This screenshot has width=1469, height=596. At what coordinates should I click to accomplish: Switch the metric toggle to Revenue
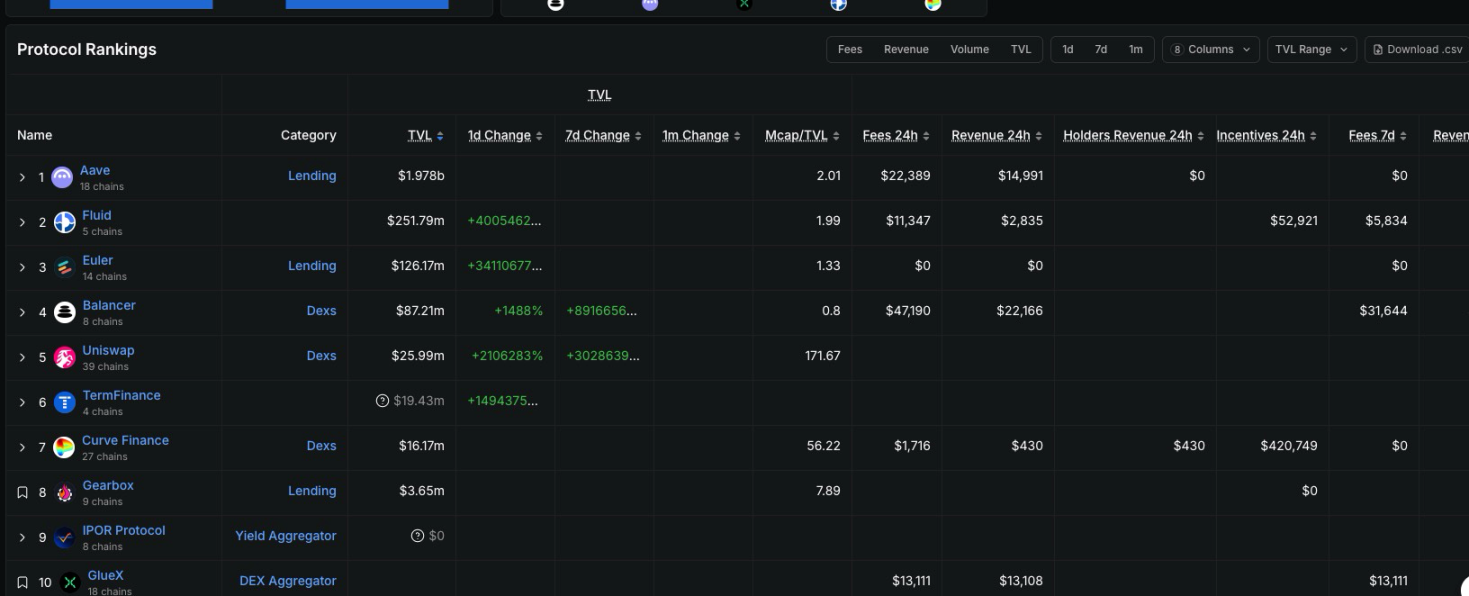[x=908, y=48]
